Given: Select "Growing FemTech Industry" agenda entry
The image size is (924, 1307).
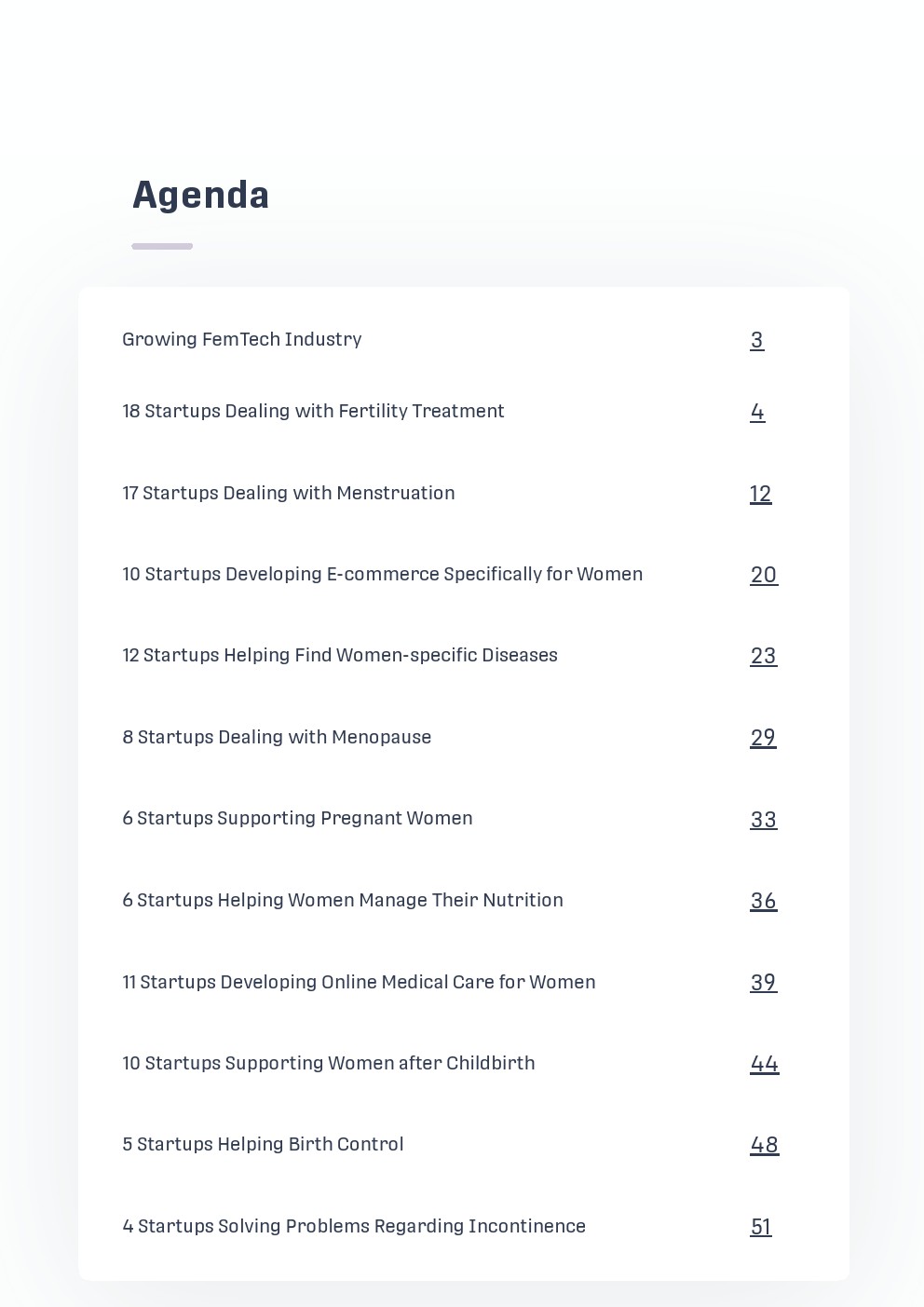Looking at the screenshot, I should pos(242,340).
